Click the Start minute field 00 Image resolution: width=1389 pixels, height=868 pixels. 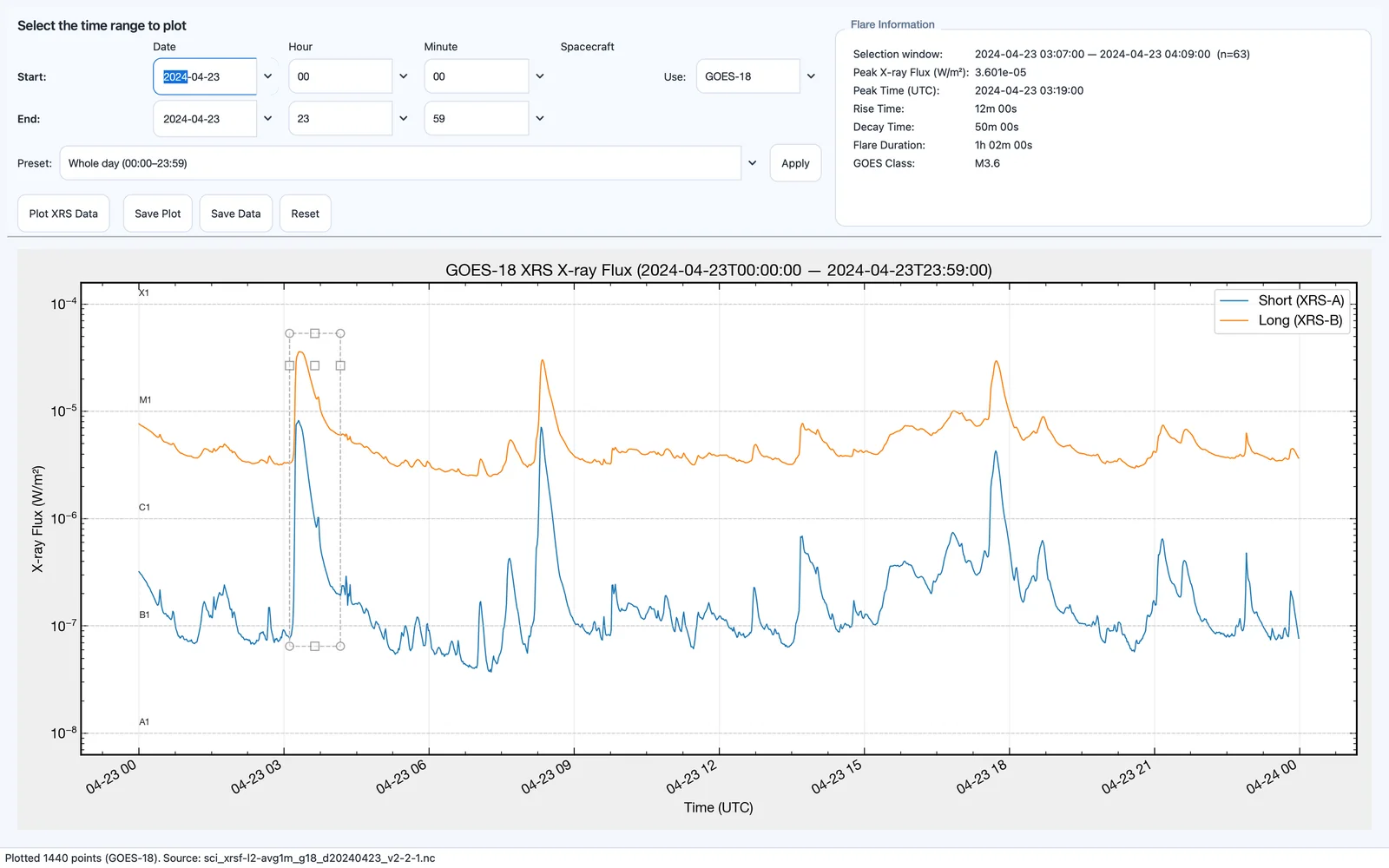[476, 76]
